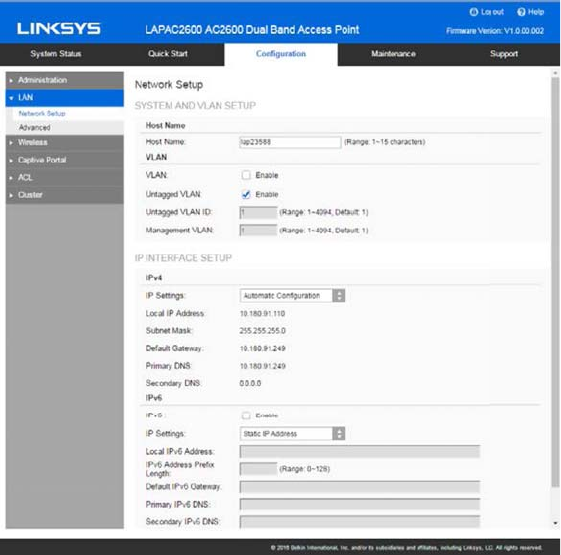Go to the Quick Start tab
This screenshot has height=555, width=561.
[168, 54]
